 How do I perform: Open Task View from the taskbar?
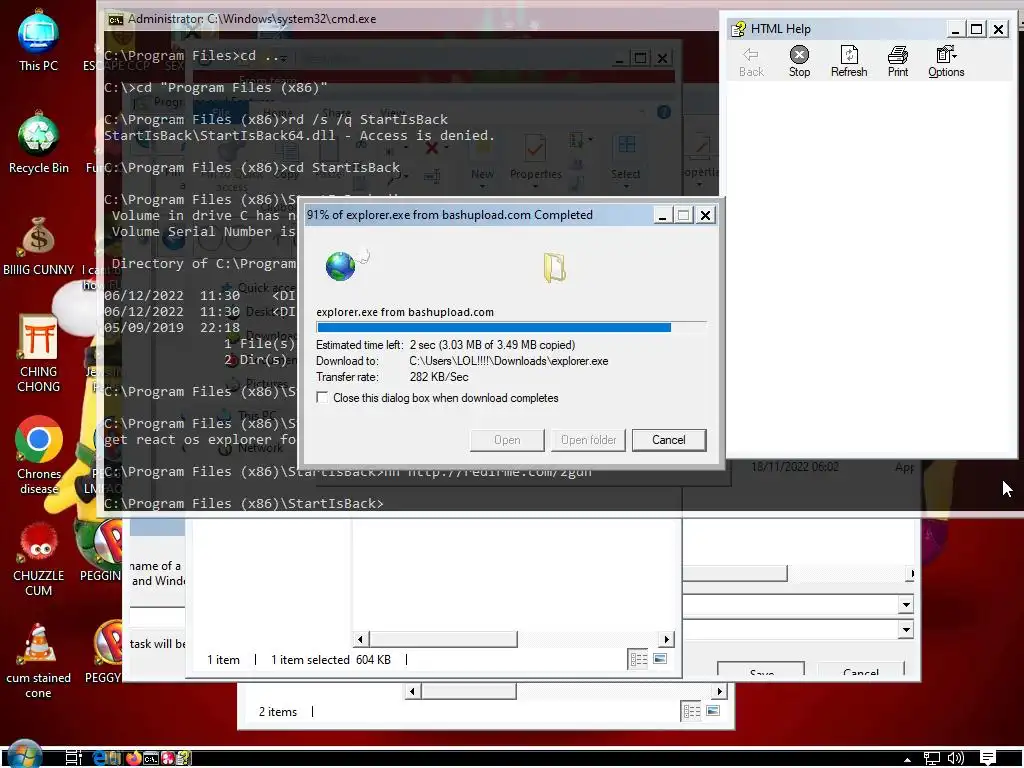(x=74, y=758)
